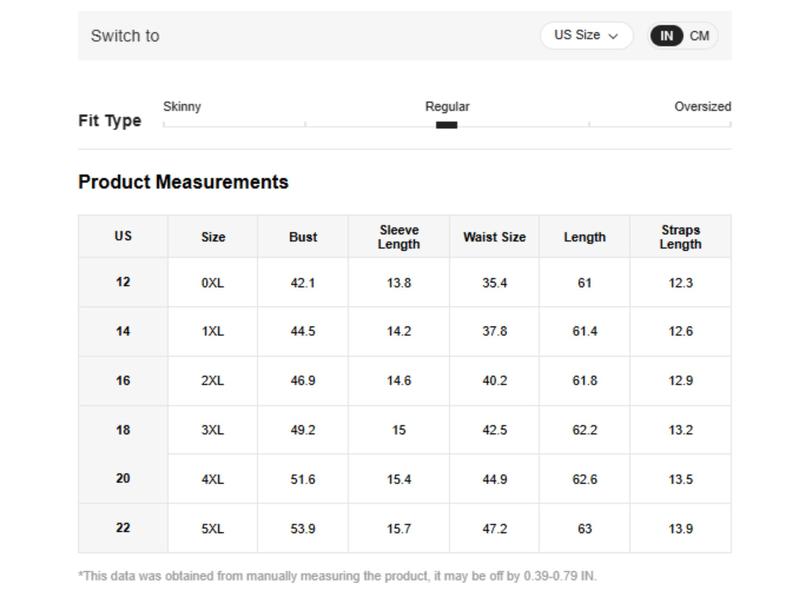
Task: Click the Product Measurements heading
Action: coord(183,182)
